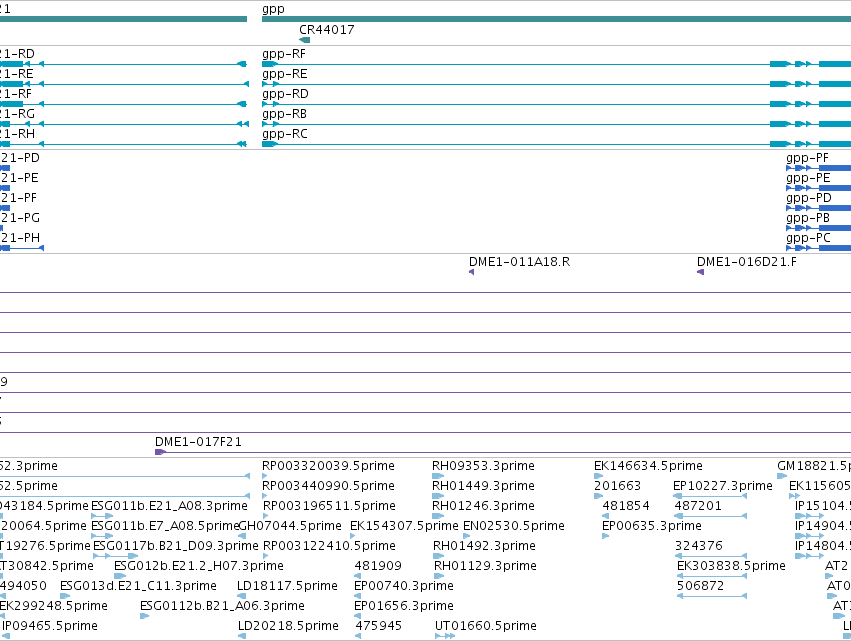Select the gpp-PD protein label
The image size is (851, 641).
pyautogui.click(x=809, y=198)
